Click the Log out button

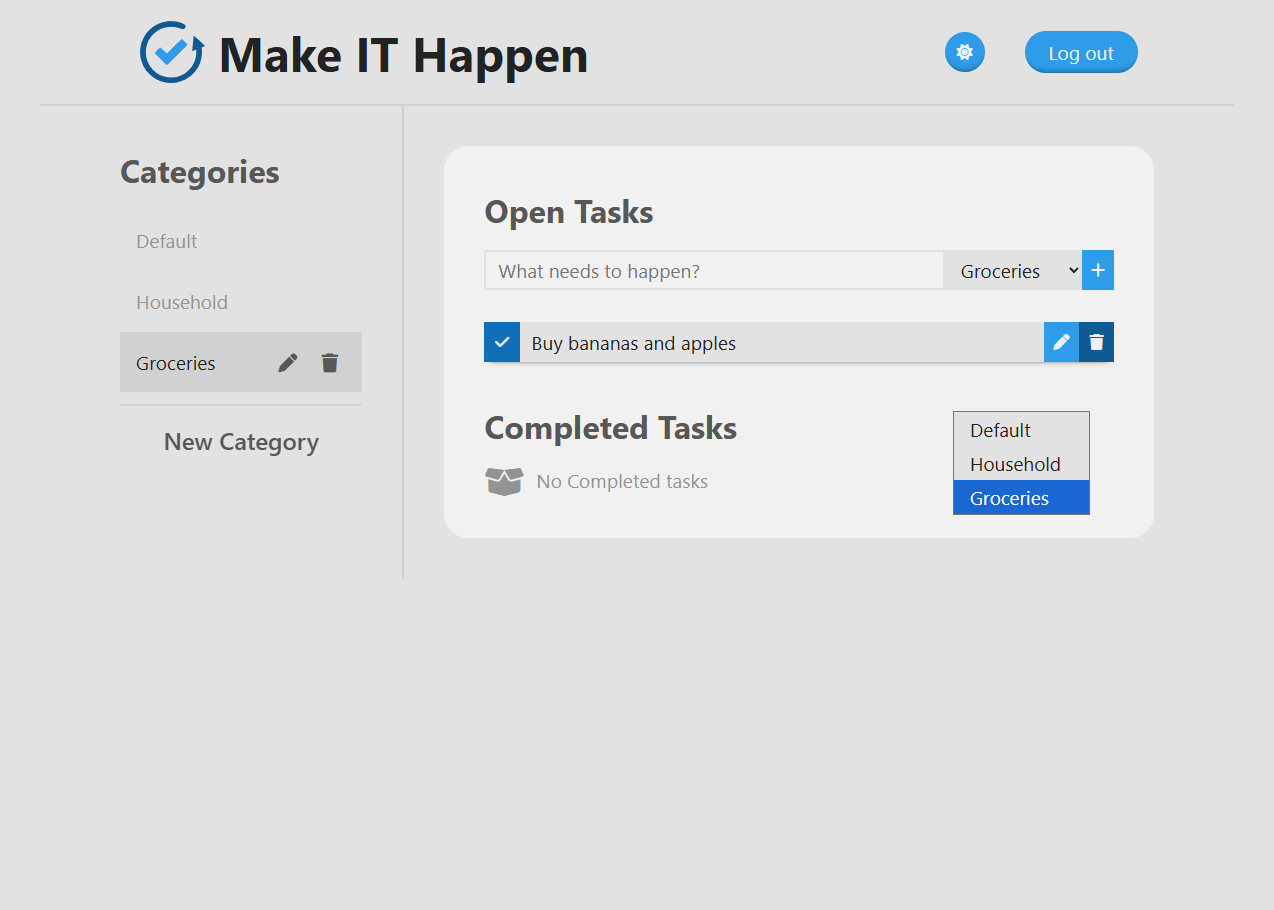tap(1080, 52)
